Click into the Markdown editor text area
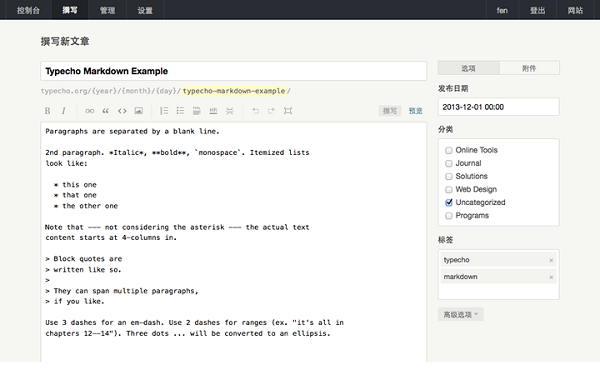Screen dimensions: 600x376 (x=233, y=242)
